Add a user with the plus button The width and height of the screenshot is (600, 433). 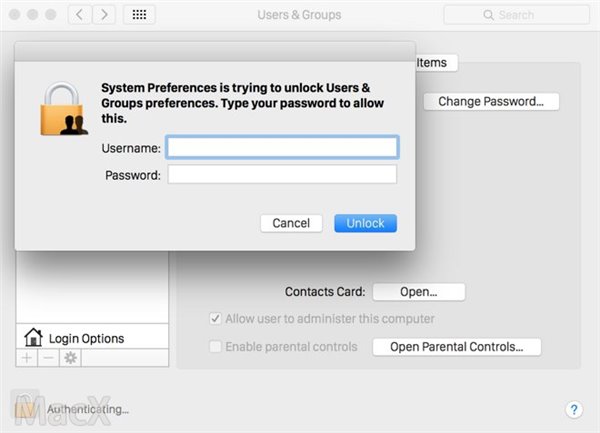tap(27, 357)
